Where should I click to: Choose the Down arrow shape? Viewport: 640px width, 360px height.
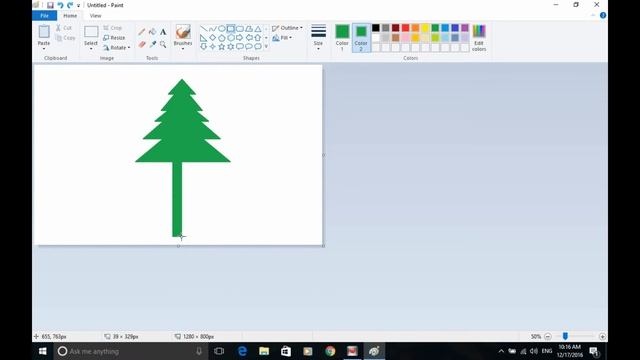[x=204, y=47]
